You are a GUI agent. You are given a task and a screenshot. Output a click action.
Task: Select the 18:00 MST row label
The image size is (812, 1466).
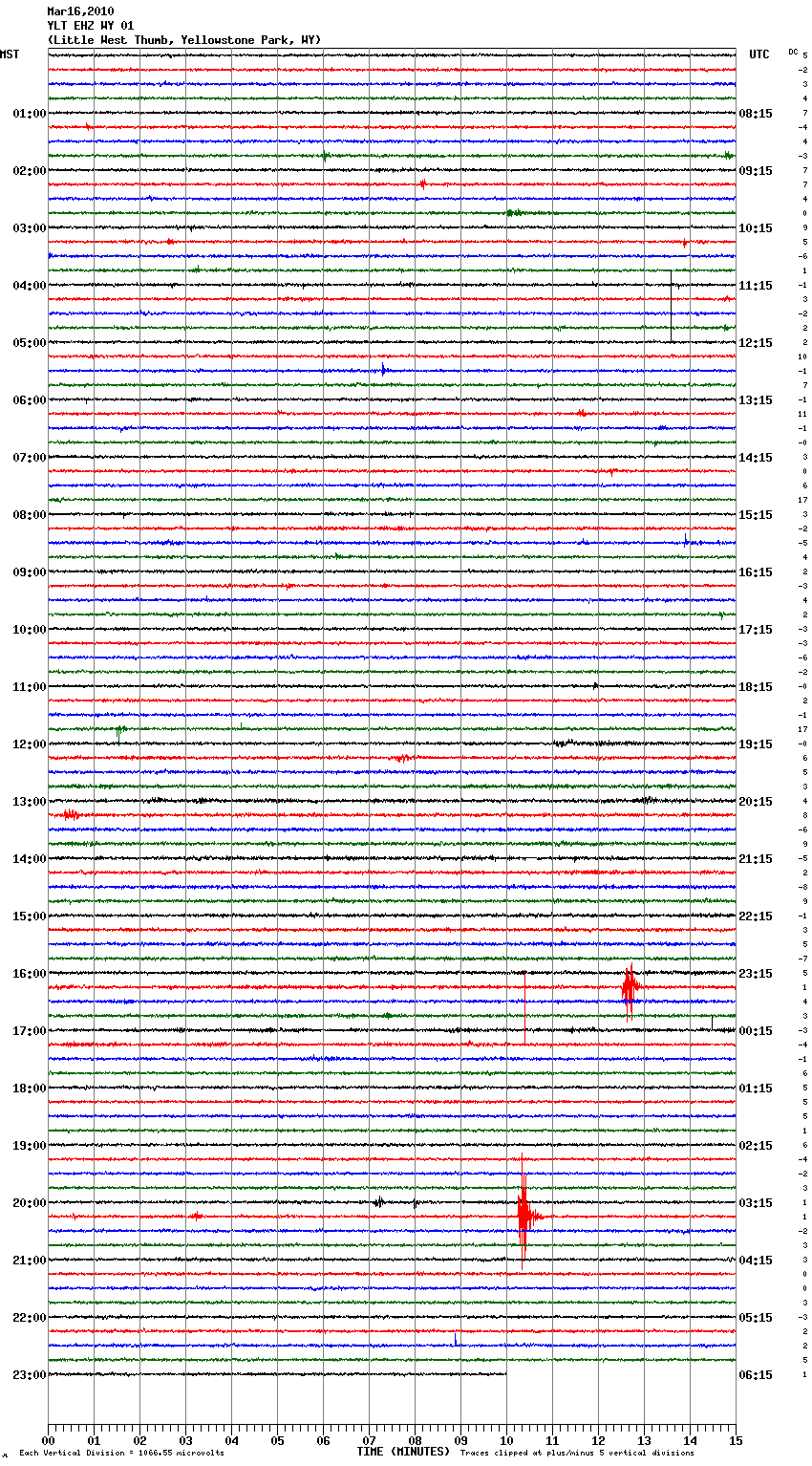click(30, 1089)
